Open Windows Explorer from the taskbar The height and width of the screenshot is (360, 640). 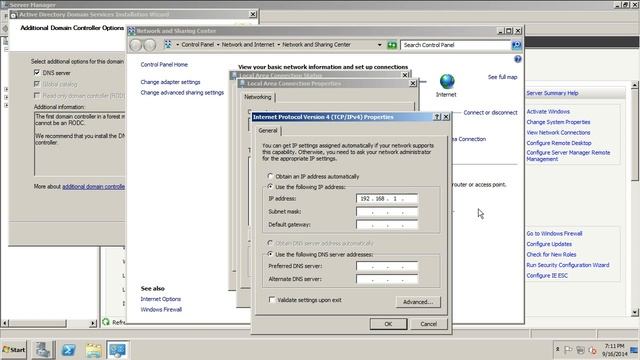[x=93, y=350]
